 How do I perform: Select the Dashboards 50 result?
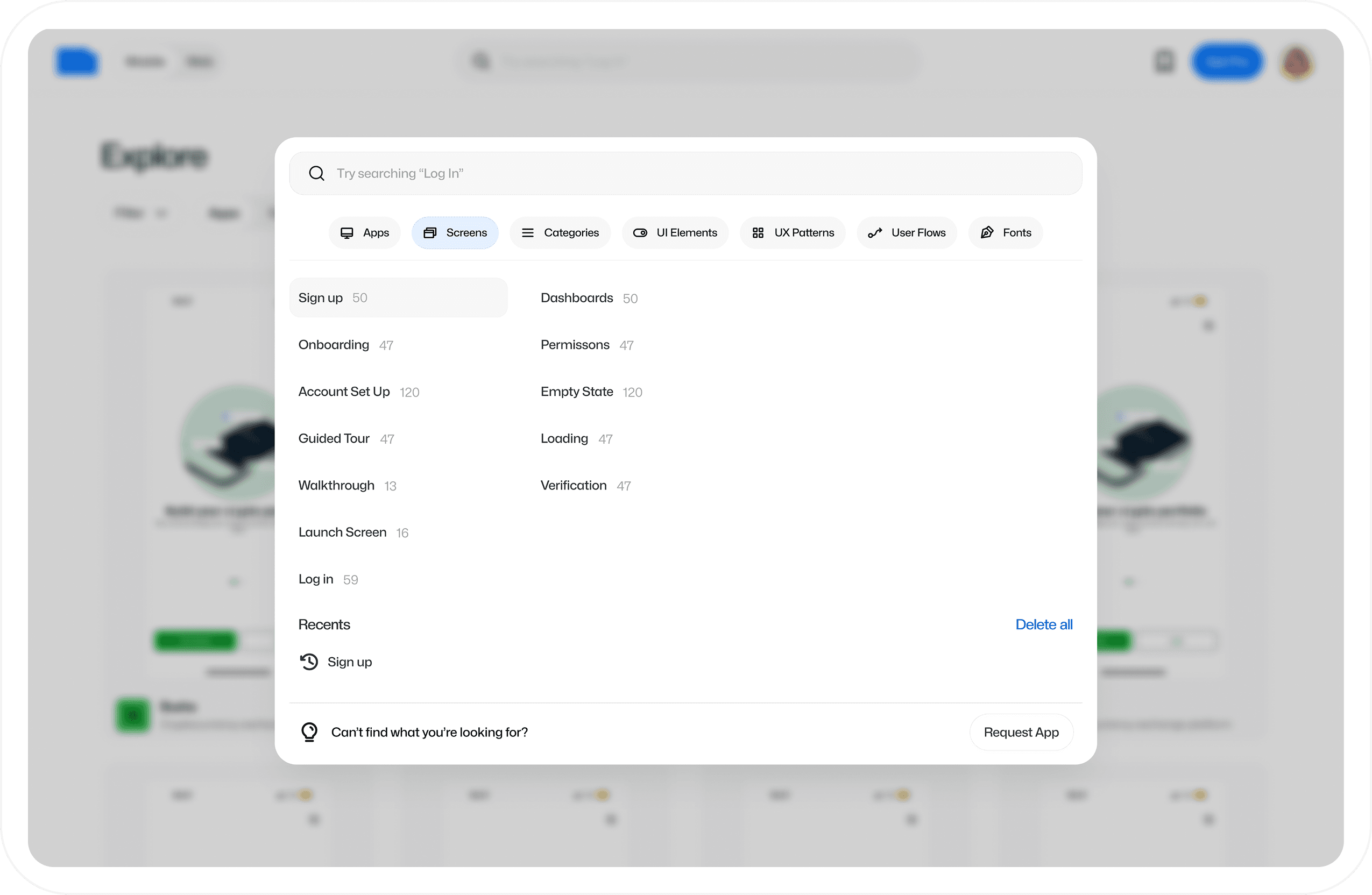point(589,298)
